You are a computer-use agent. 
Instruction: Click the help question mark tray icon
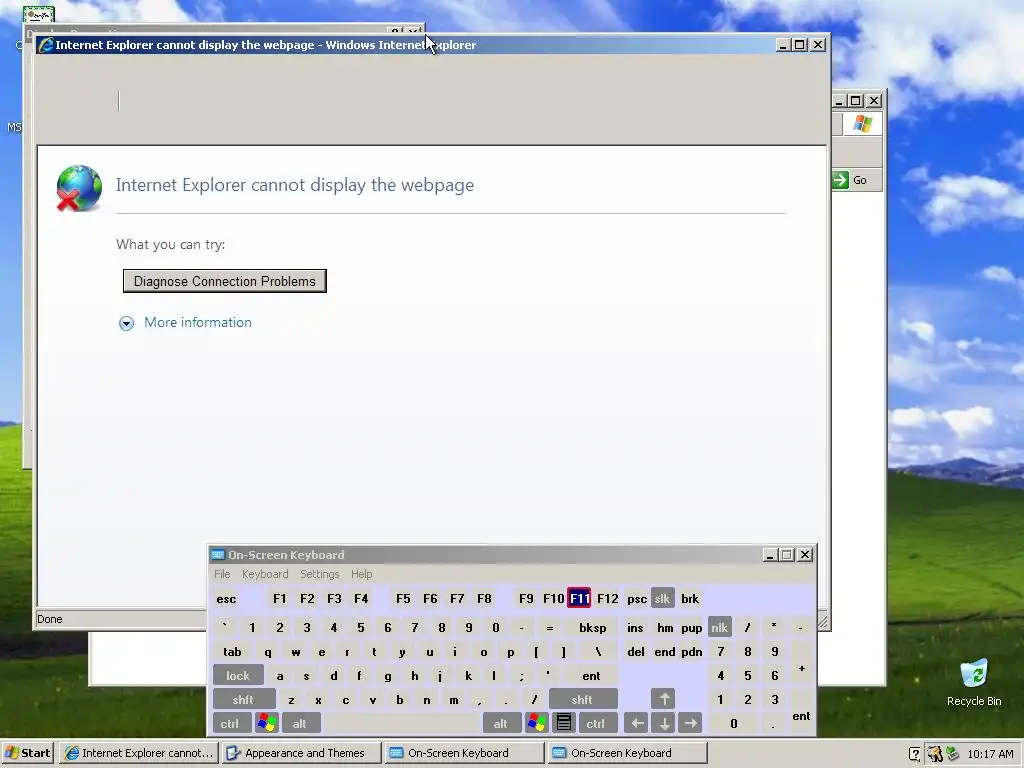coord(915,754)
